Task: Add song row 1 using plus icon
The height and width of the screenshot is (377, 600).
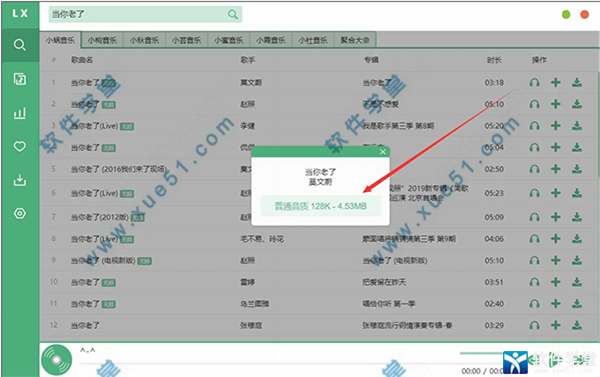Action: (x=556, y=82)
